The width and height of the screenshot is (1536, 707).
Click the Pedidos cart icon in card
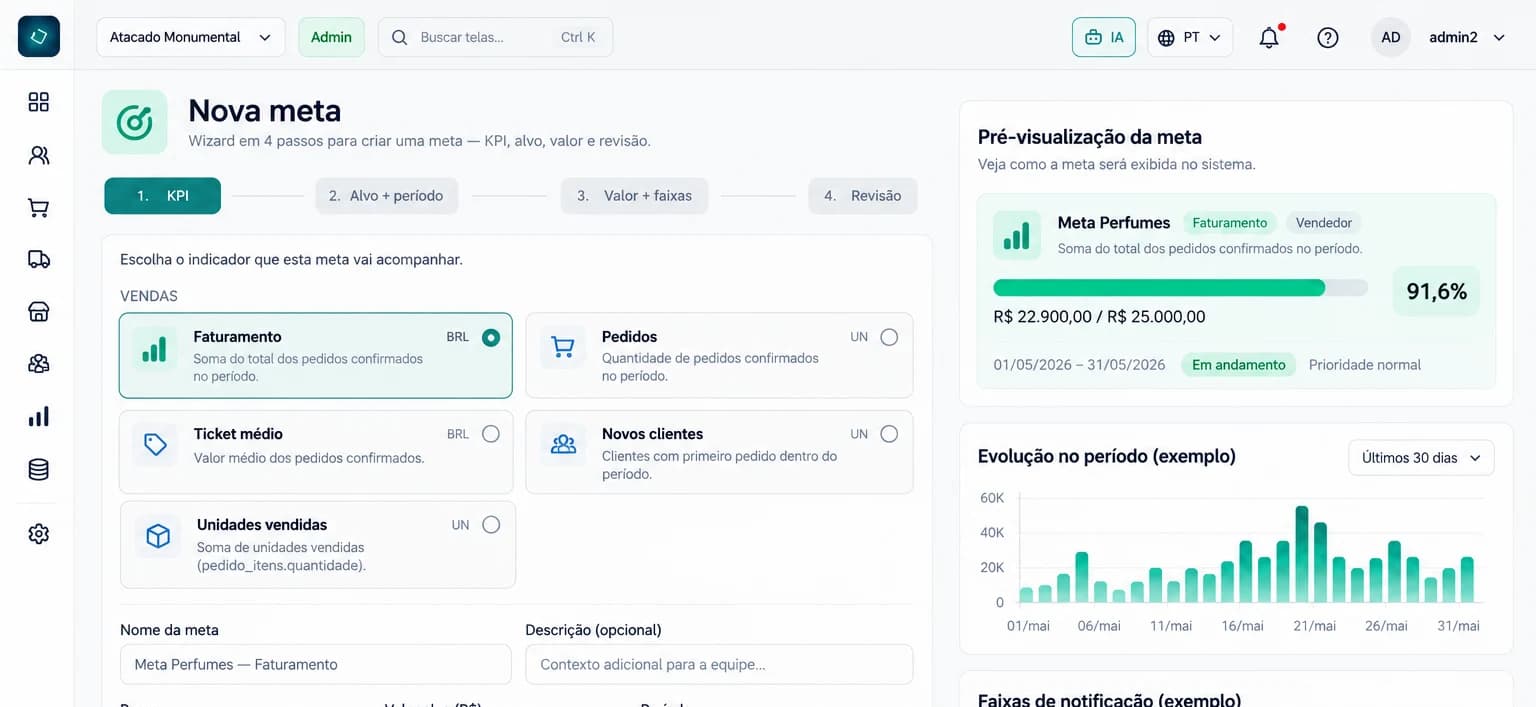(563, 347)
